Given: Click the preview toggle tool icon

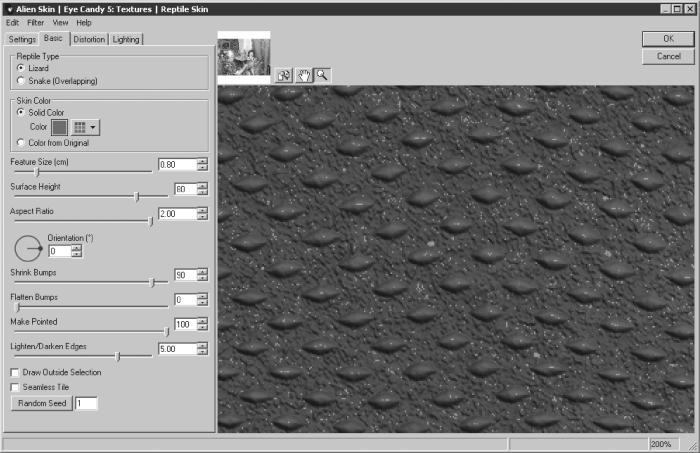Looking at the screenshot, I should (283, 75).
